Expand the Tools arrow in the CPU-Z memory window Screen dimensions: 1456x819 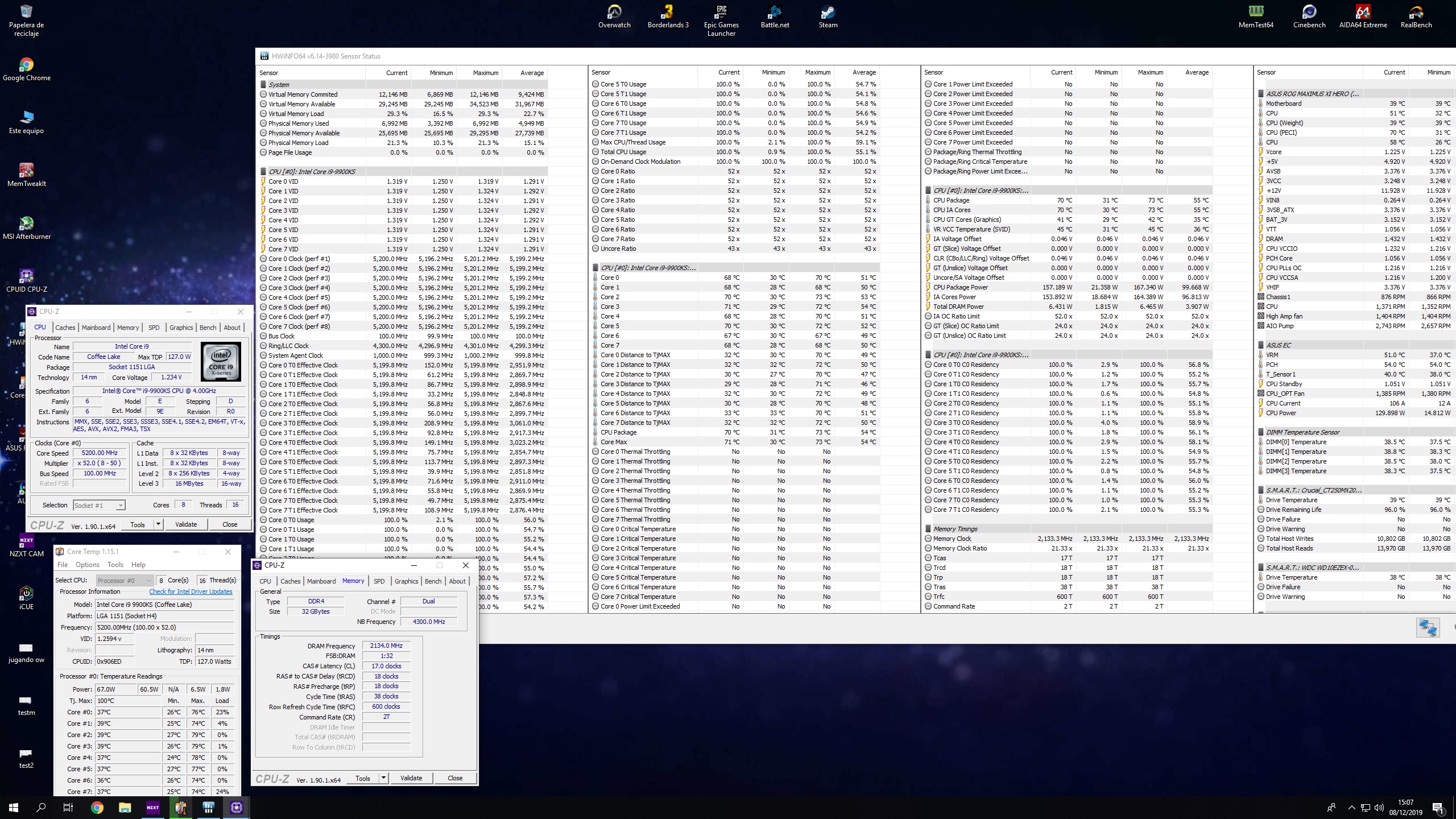(x=383, y=778)
